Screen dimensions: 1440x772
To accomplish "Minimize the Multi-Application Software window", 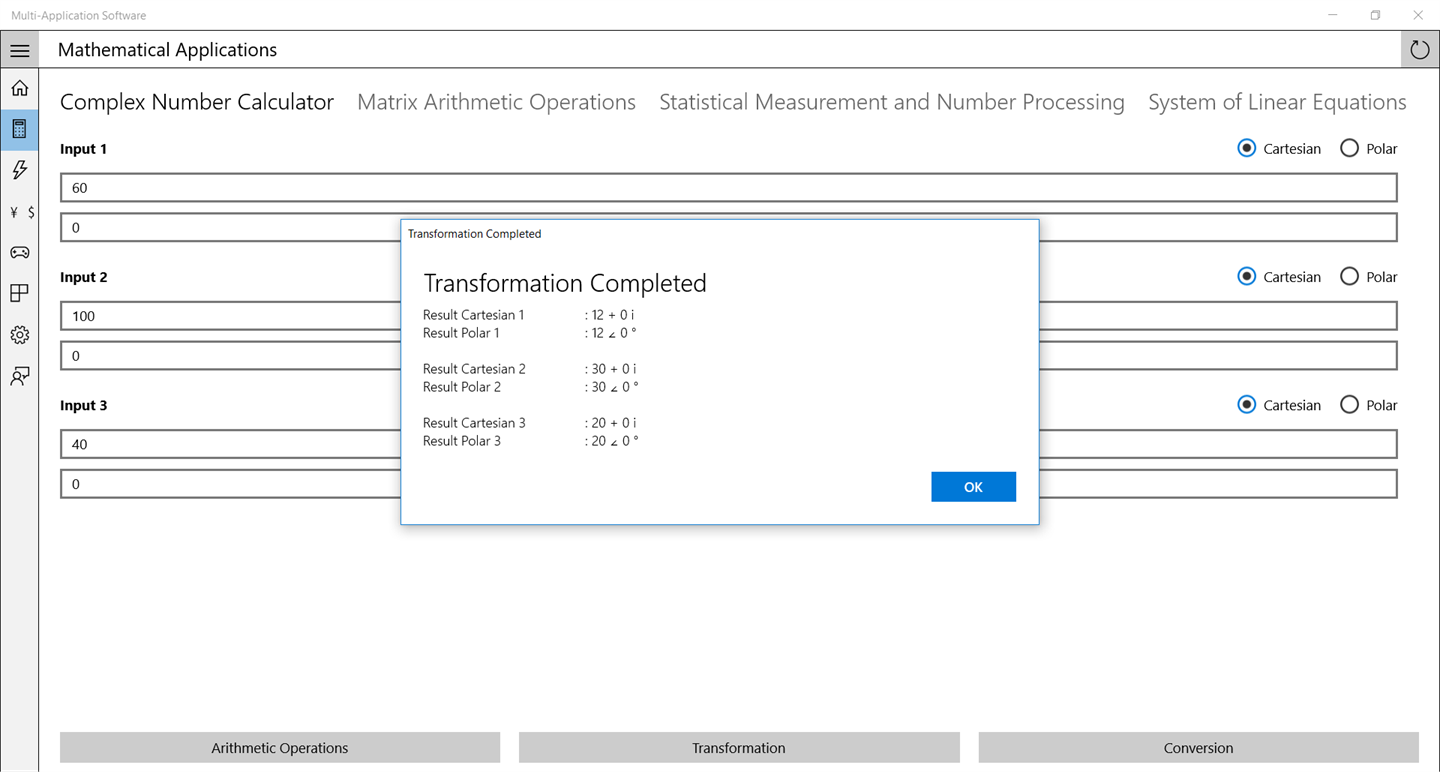I will [1333, 15].
